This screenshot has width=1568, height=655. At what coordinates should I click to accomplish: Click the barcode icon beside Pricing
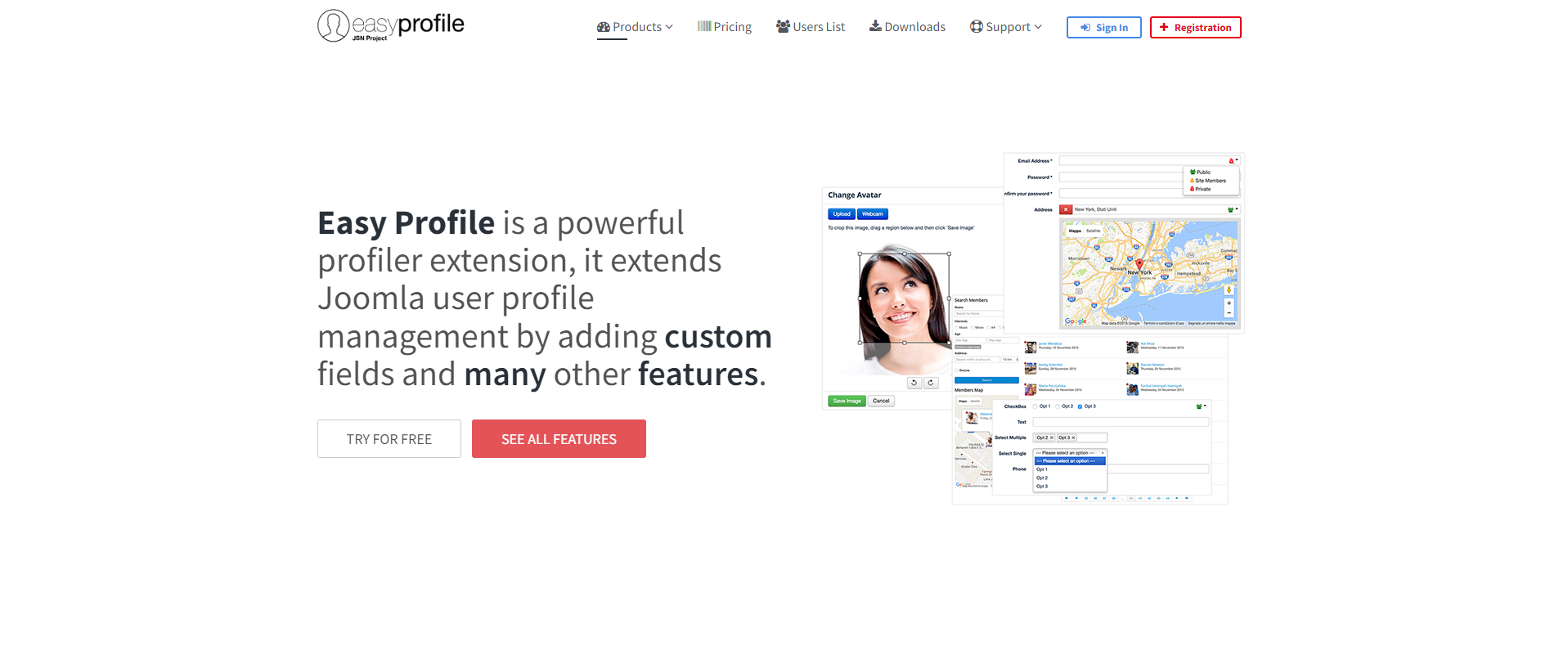tap(704, 26)
